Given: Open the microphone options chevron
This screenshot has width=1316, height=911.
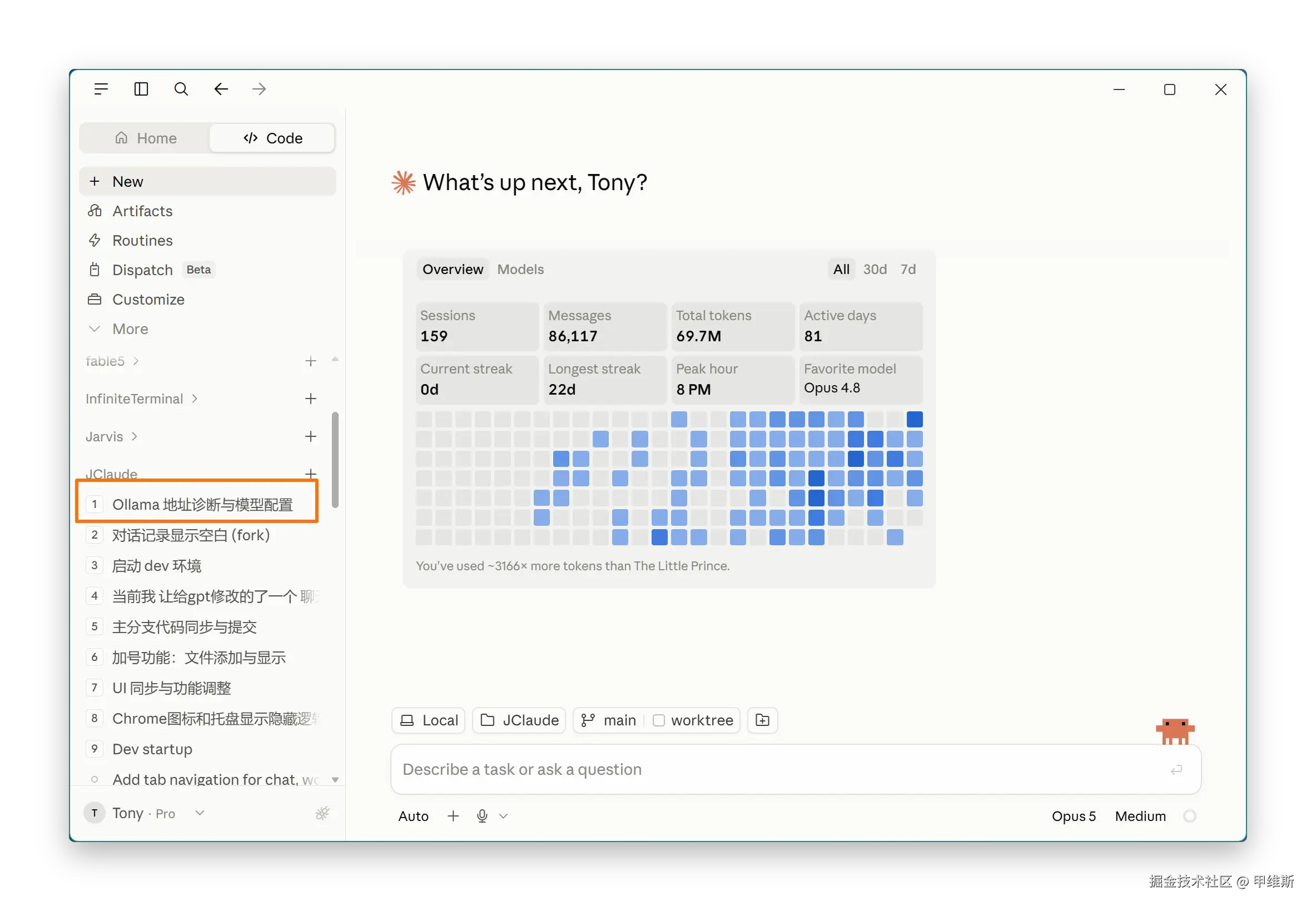Looking at the screenshot, I should tap(504, 817).
